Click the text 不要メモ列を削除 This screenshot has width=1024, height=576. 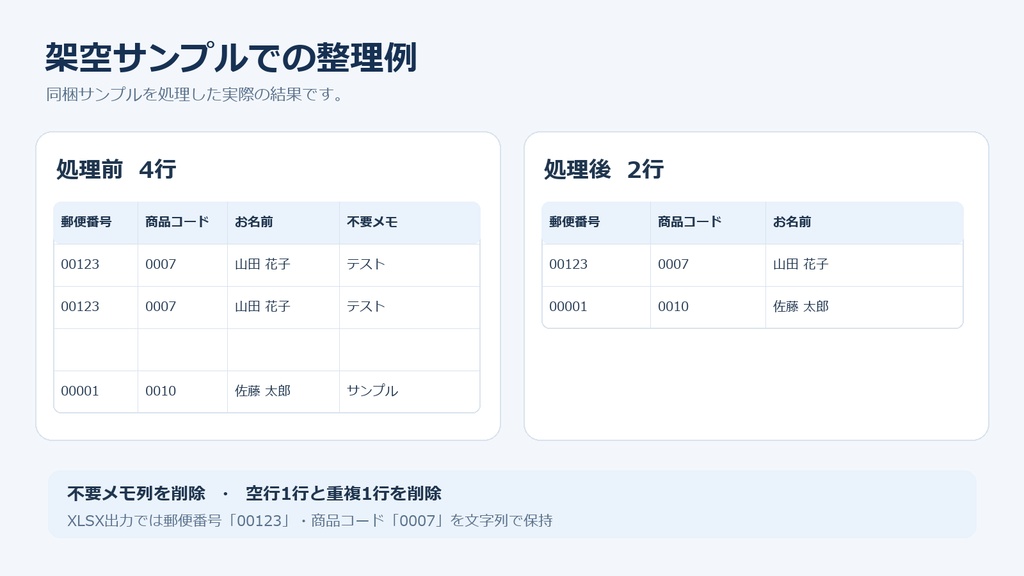click(x=136, y=494)
